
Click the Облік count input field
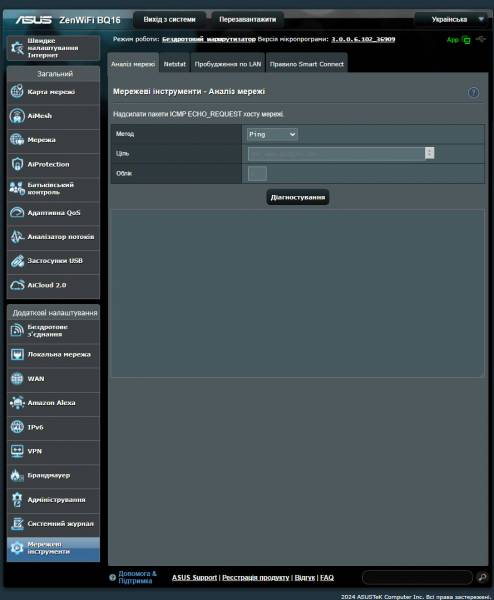tap(257, 173)
